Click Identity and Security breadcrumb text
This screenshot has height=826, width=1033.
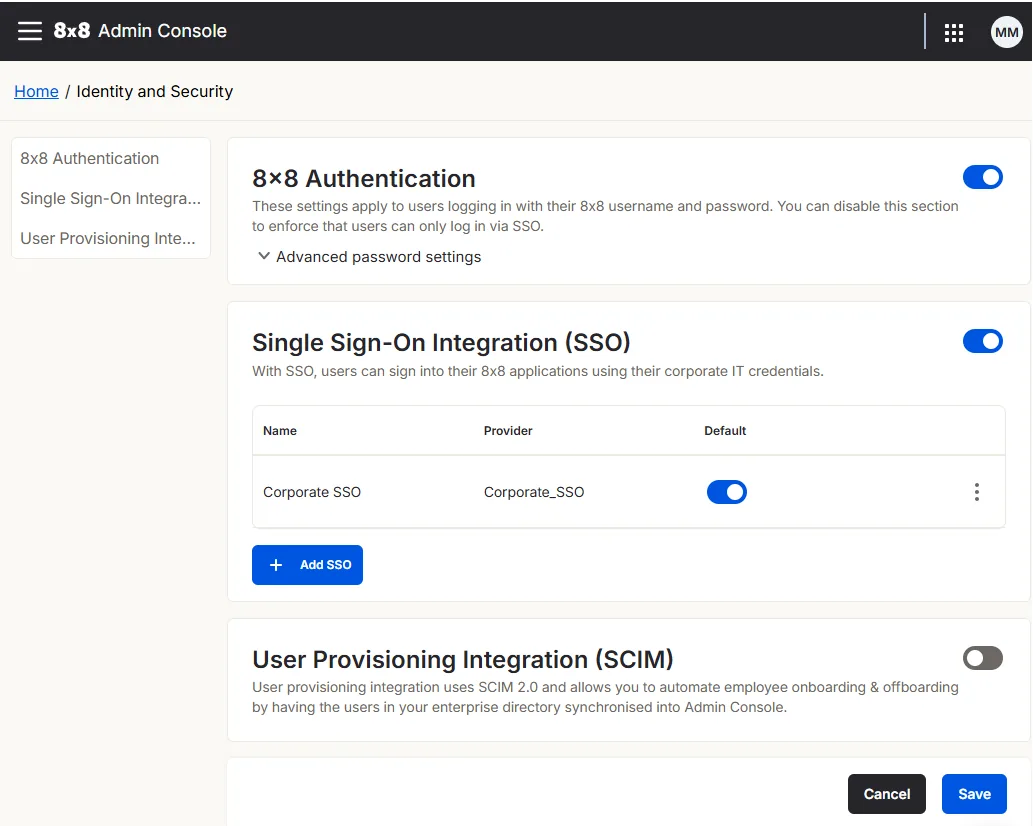[x=155, y=92]
